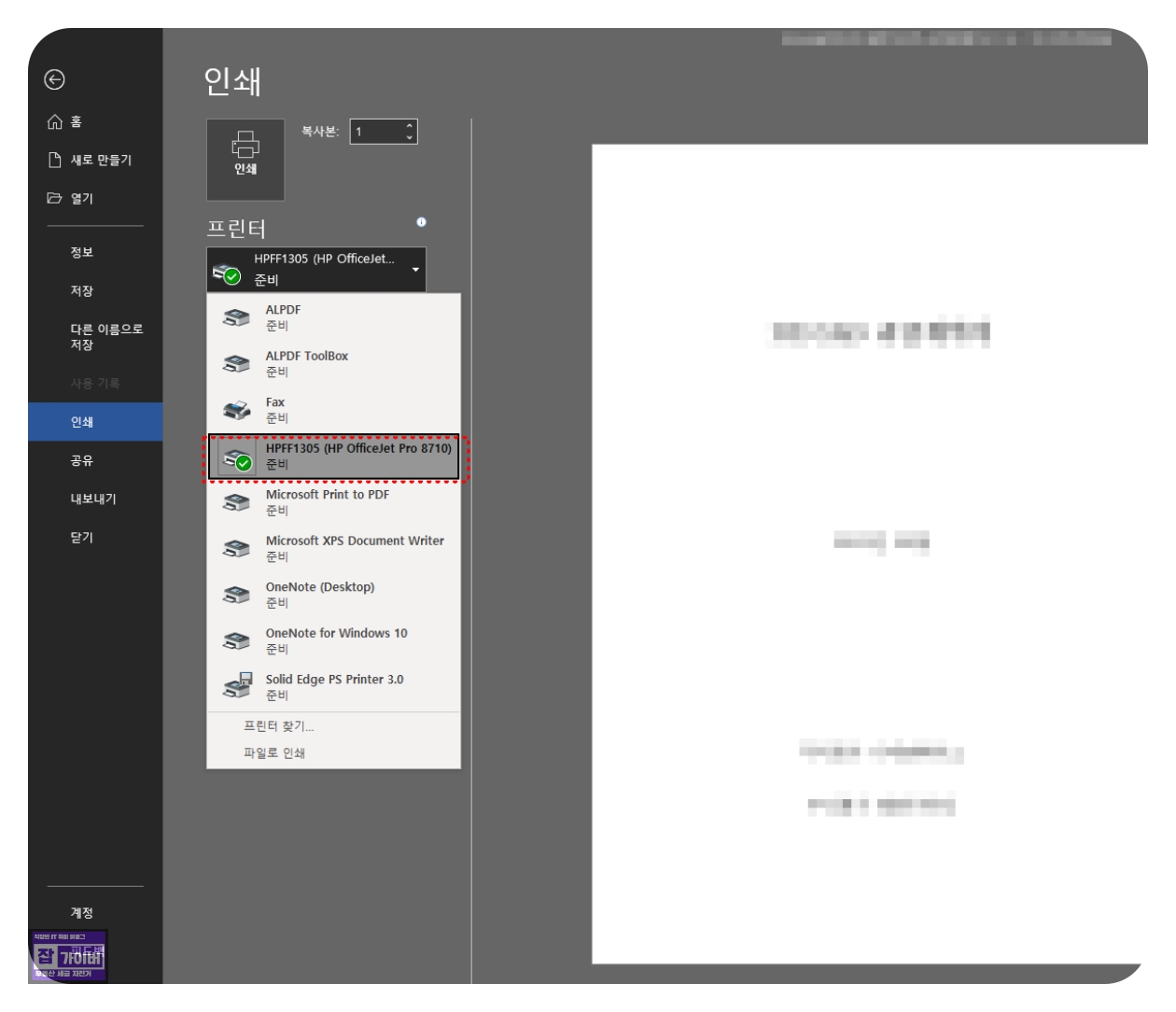
Task: Click the print preview page
Action: (870, 554)
